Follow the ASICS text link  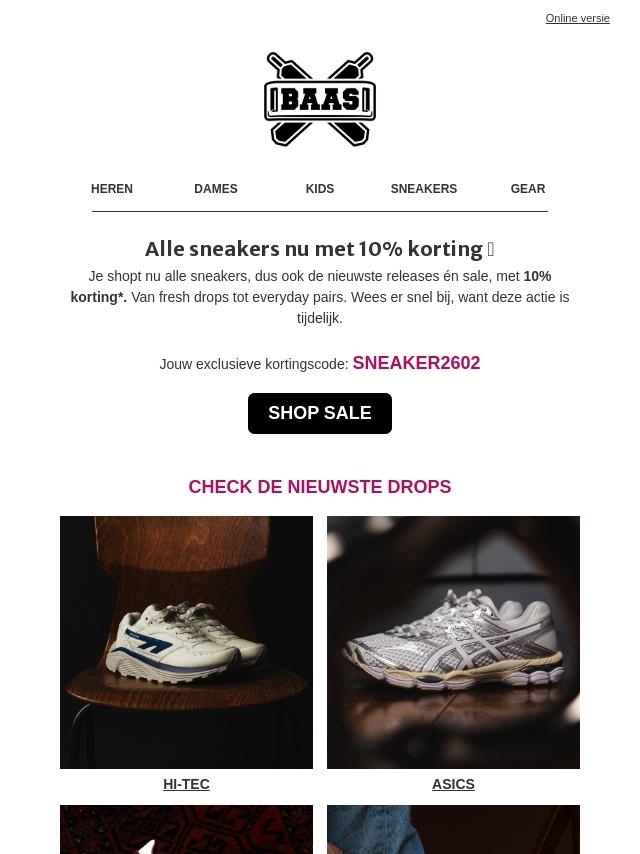click(x=453, y=784)
